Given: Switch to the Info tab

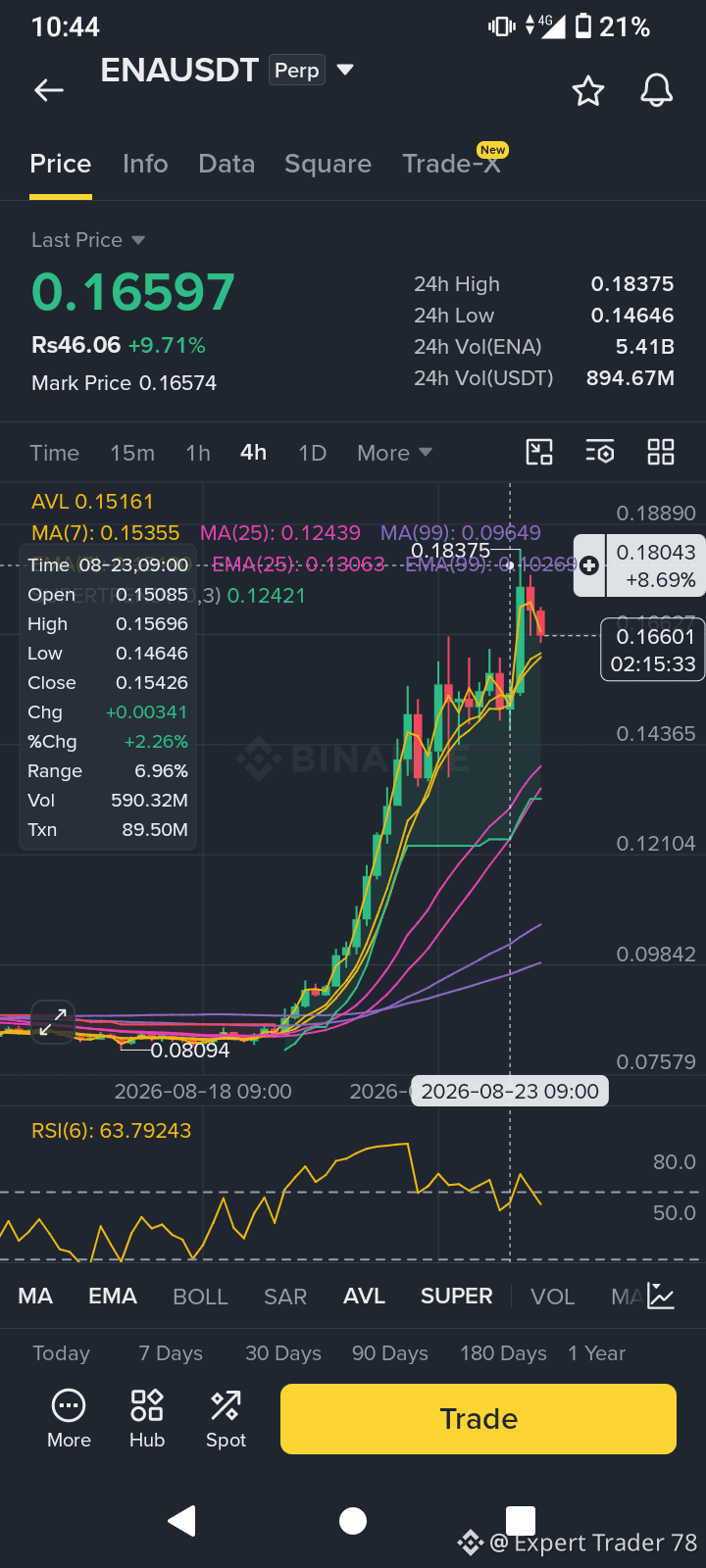Looking at the screenshot, I should point(145,164).
